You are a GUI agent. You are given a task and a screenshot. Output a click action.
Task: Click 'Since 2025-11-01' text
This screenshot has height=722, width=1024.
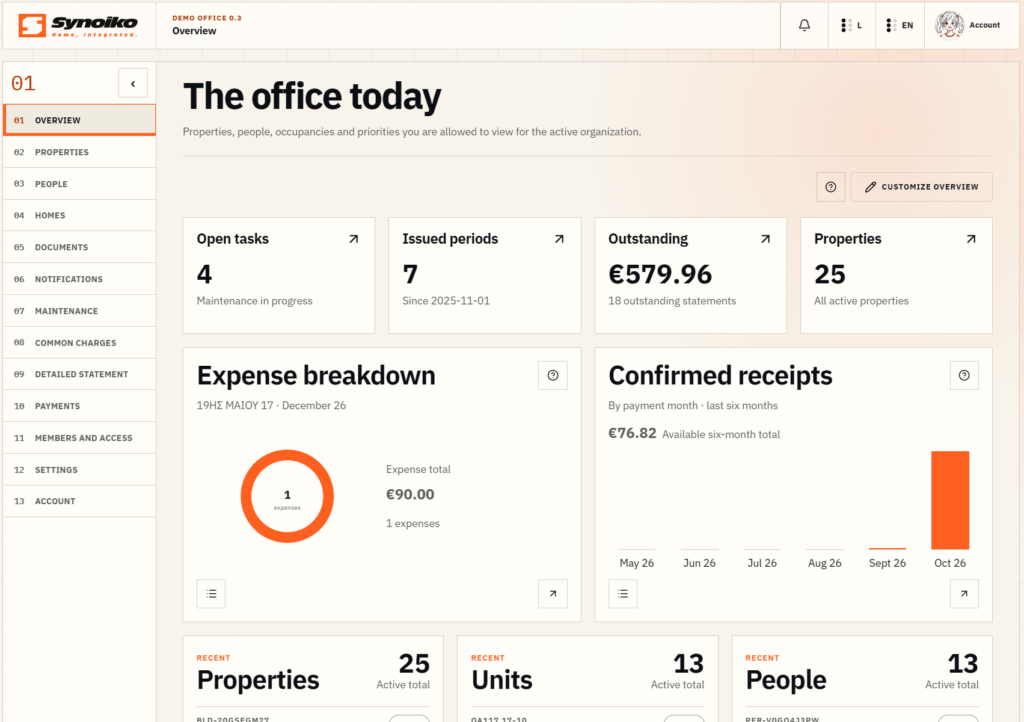coord(446,301)
